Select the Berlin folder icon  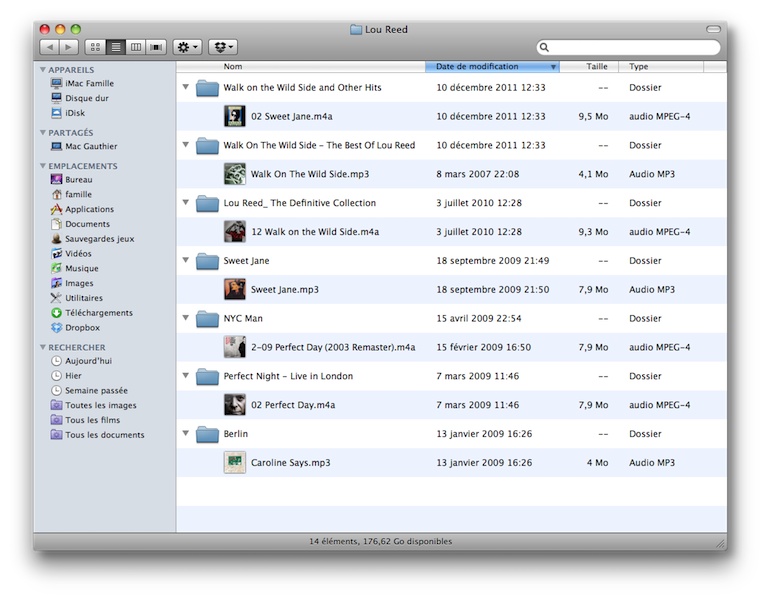click(x=207, y=434)
